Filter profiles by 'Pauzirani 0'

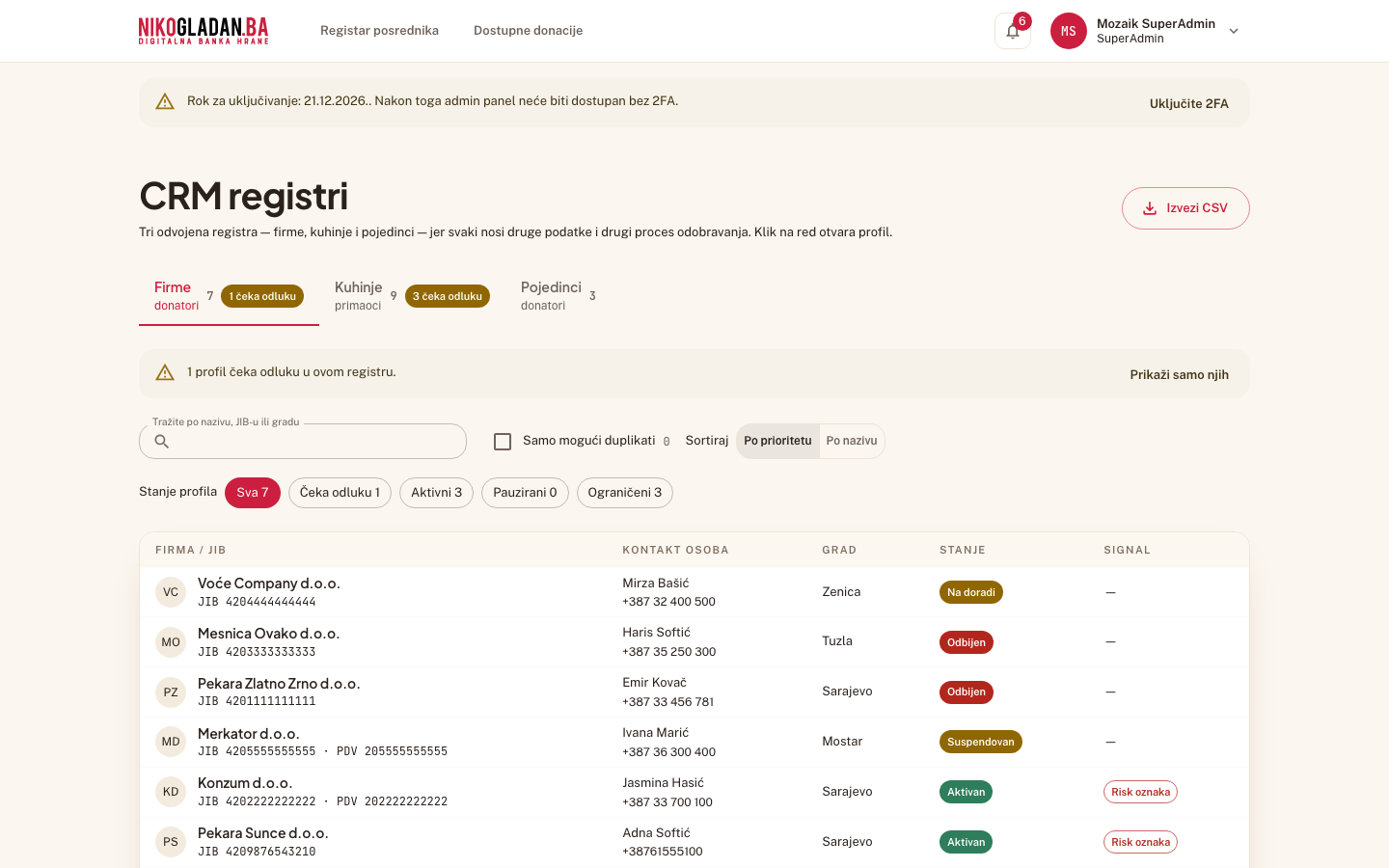(525, 493)
